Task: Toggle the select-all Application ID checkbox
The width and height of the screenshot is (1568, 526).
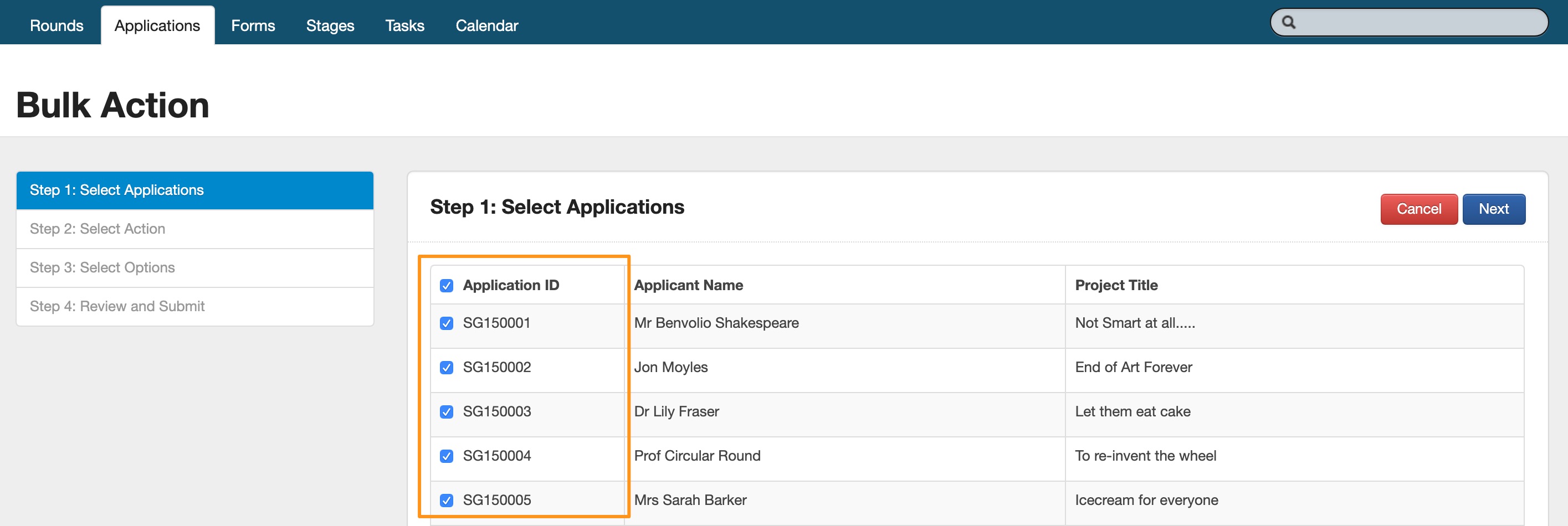Action: (446, 286)
